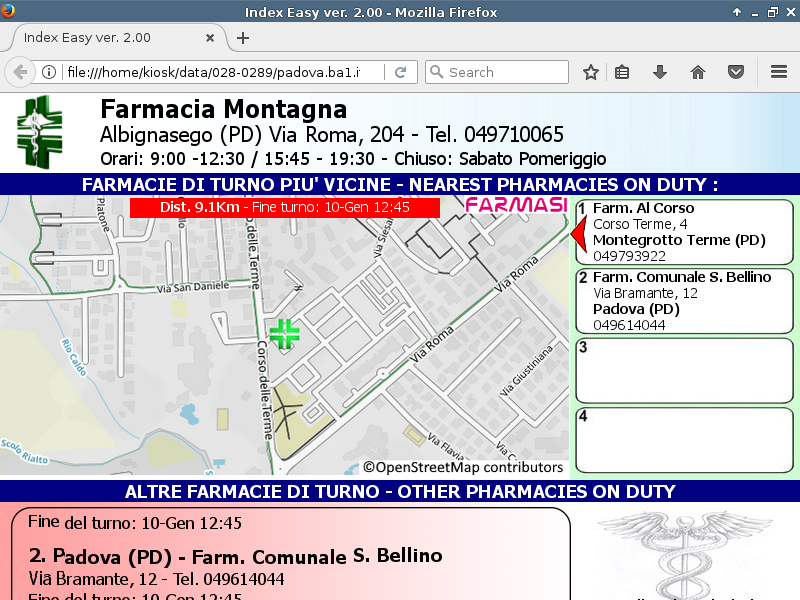
Task: Click the Firefox back arrow button
Action: [x=19, y=72]
